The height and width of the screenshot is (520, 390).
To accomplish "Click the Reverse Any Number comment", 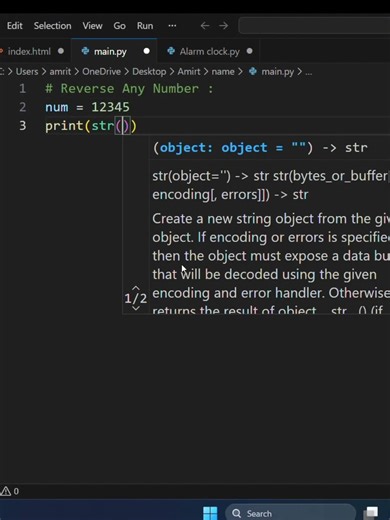I will coord(129,89).
